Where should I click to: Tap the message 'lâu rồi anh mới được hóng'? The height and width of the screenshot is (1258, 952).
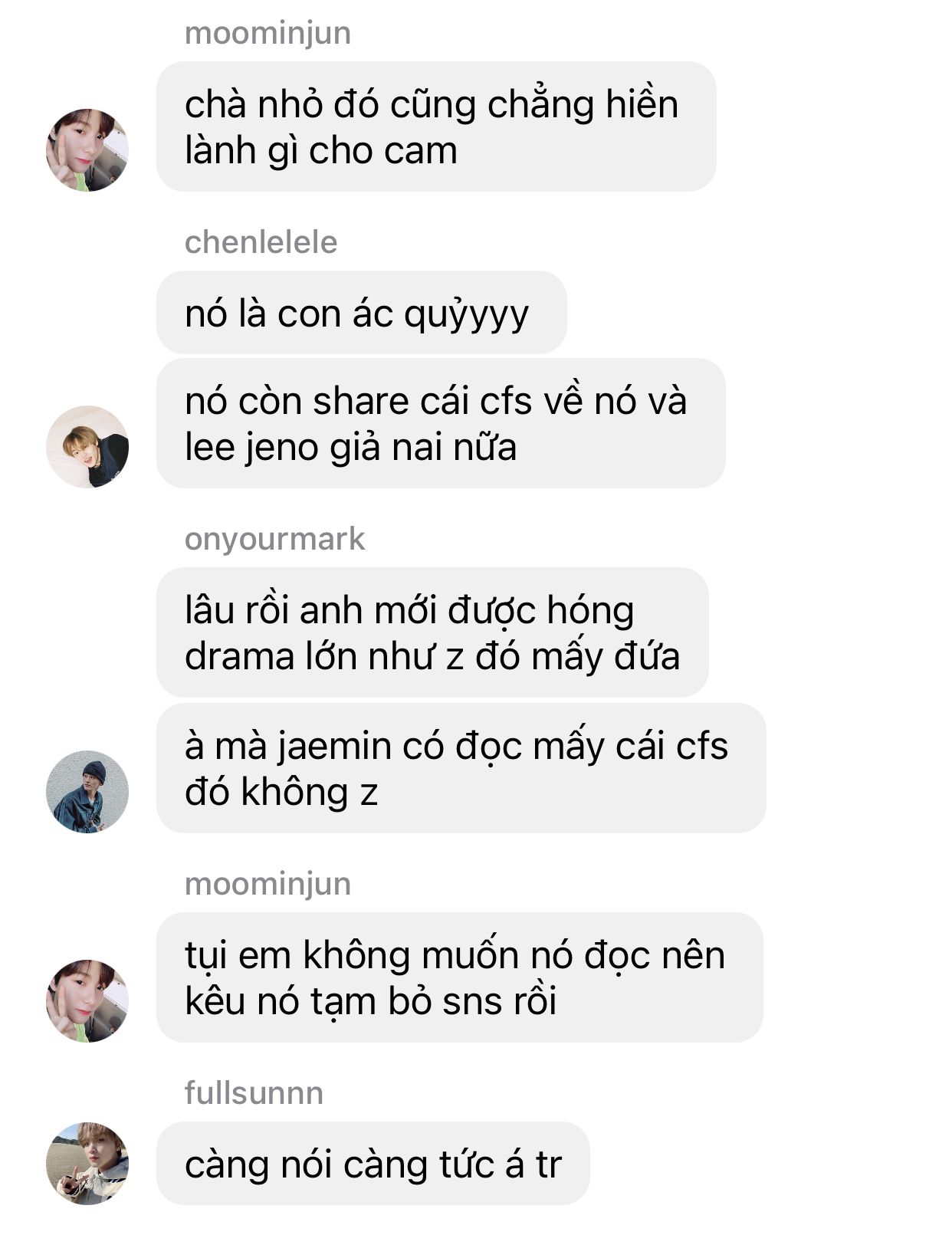pos(432,632)
